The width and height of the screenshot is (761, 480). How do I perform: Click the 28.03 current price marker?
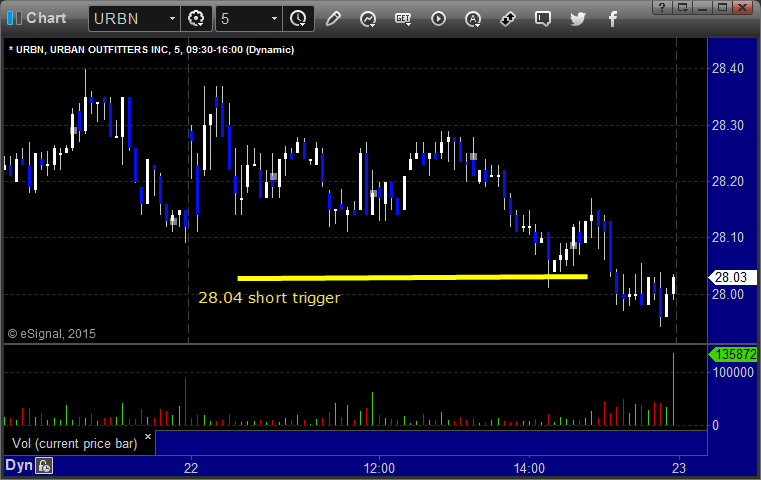click(732, 277)
